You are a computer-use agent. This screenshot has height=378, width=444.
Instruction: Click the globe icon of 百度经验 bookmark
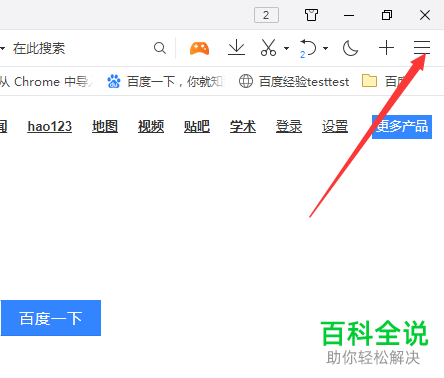pyautogui.click(x=246, y=81)
